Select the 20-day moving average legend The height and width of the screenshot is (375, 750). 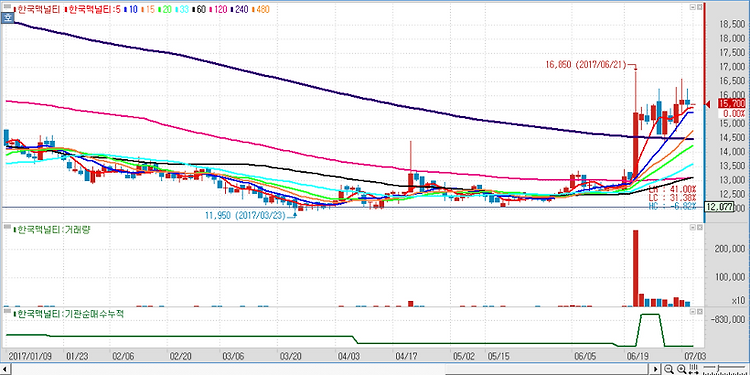coord(165,9)
